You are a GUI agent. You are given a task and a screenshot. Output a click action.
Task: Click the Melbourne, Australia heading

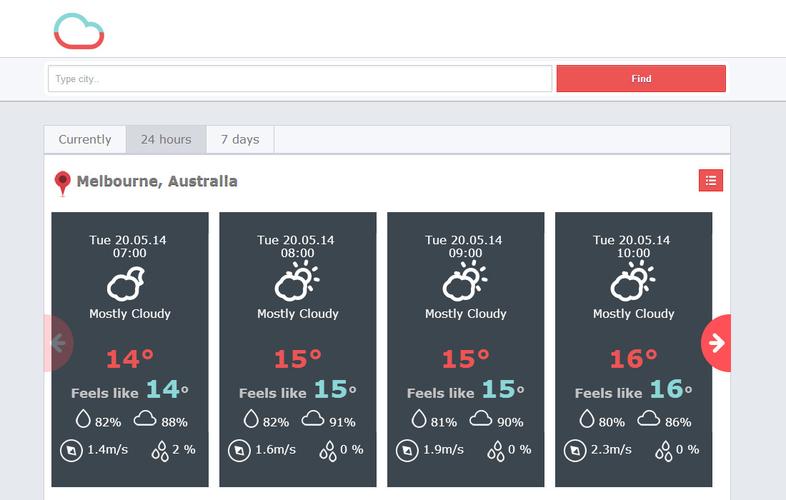pyautogui.click(x=157, y=181)
